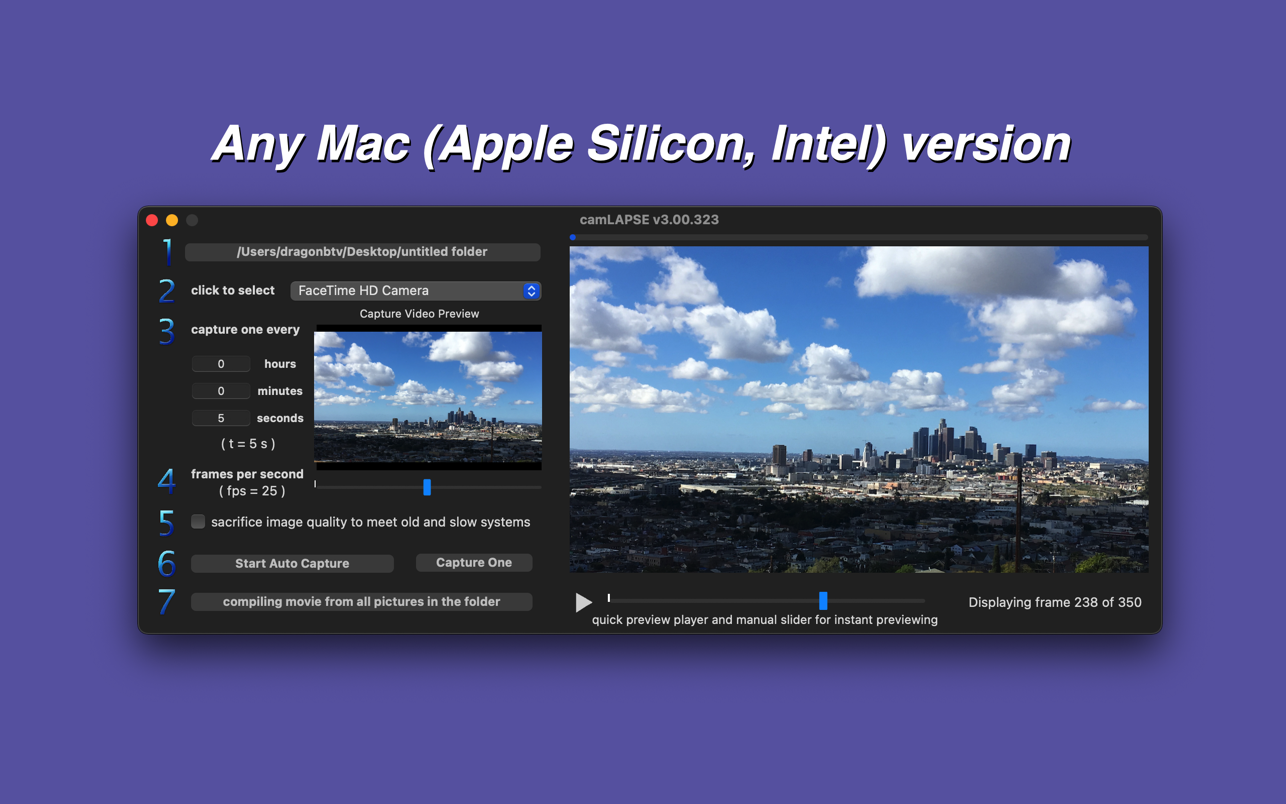Click the '( fps = 25 )' label
The width and height of the screenshot is (1286, 804).
click(x=252, y=491)
